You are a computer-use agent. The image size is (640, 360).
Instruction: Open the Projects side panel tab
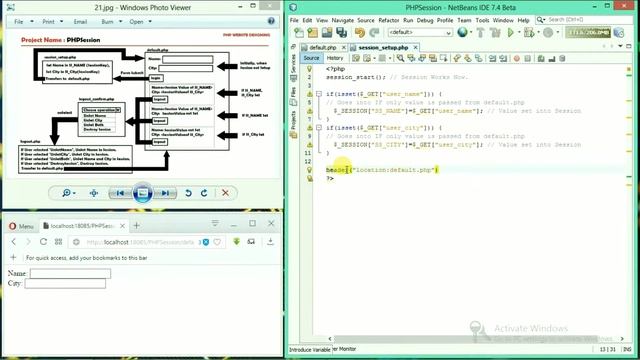293,124
